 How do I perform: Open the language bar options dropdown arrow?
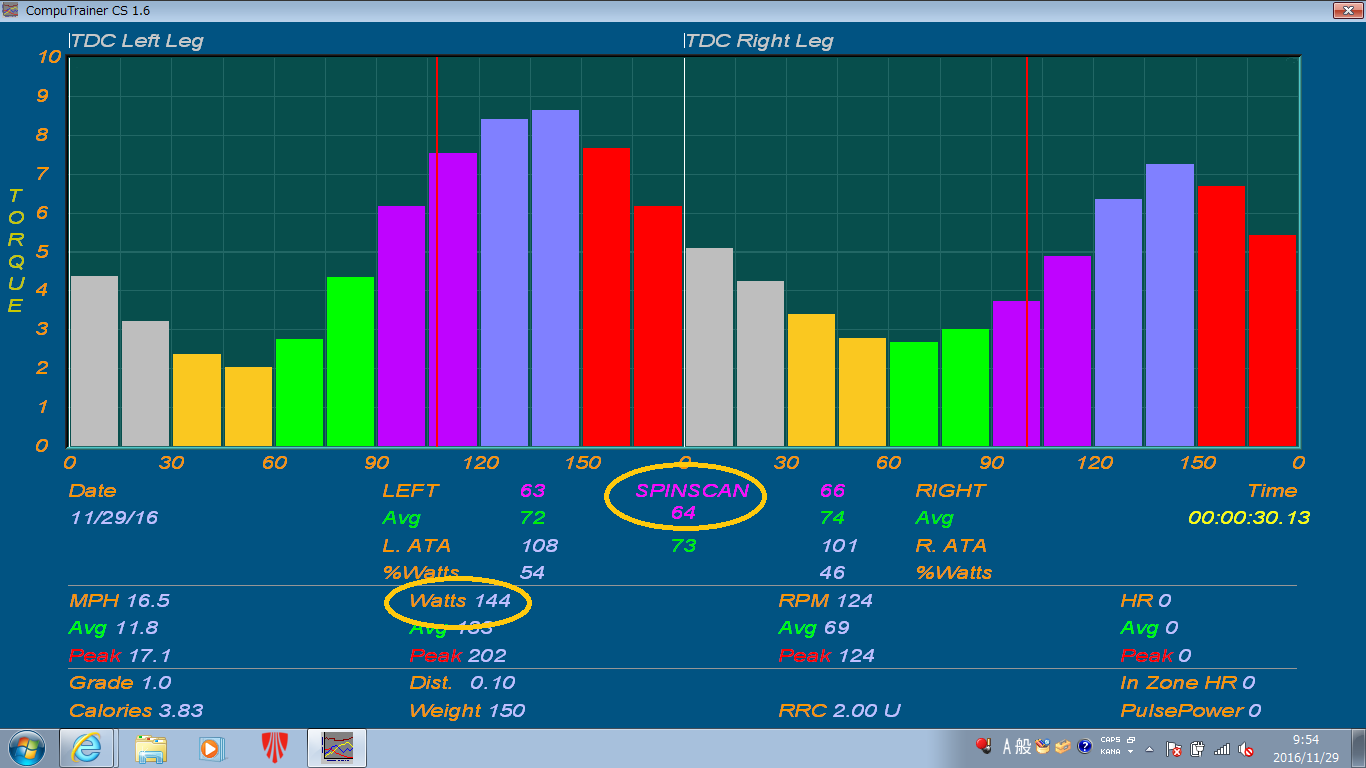click(1130, 752)
